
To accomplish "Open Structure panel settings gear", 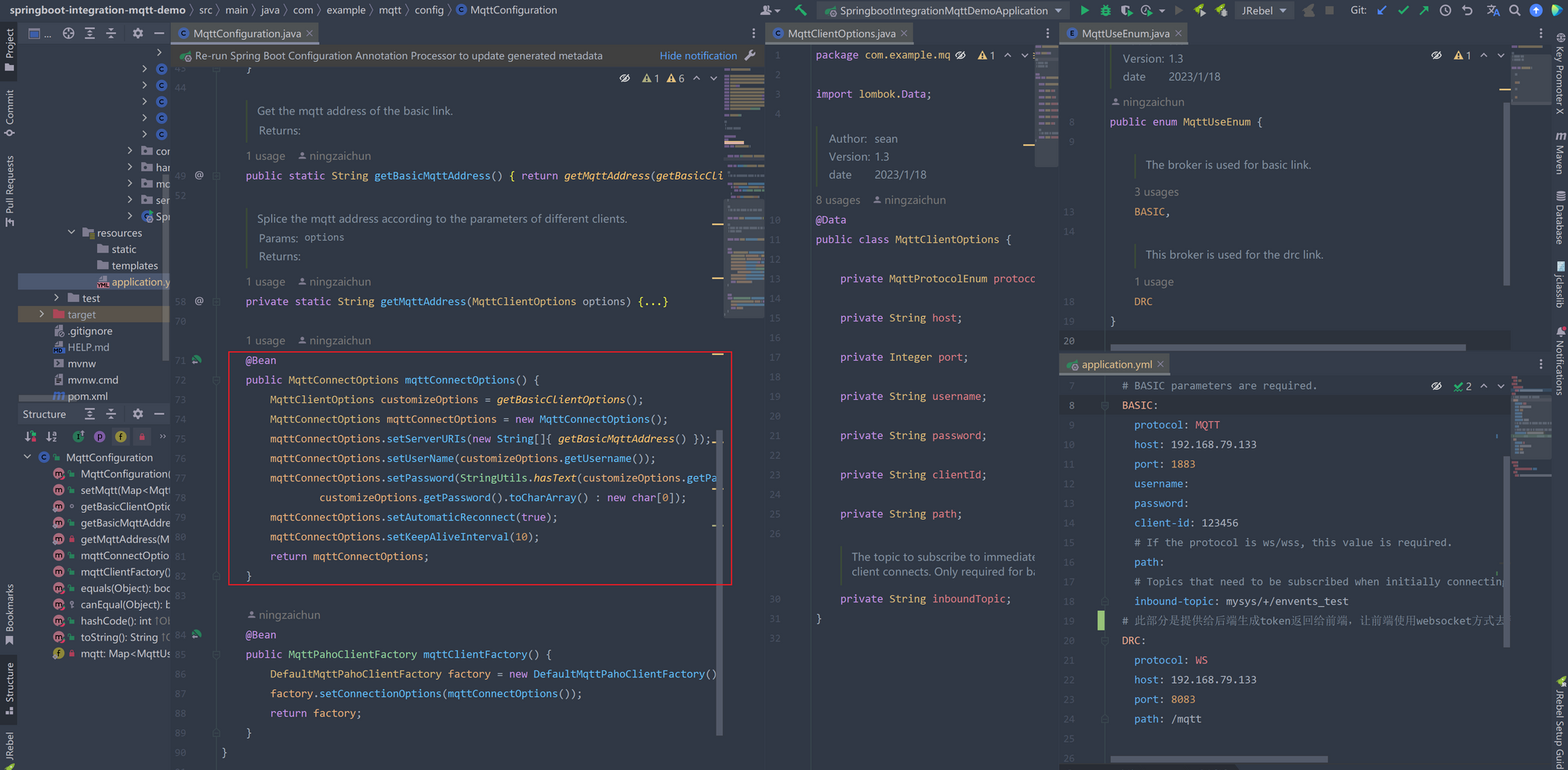I will (138, 414).
